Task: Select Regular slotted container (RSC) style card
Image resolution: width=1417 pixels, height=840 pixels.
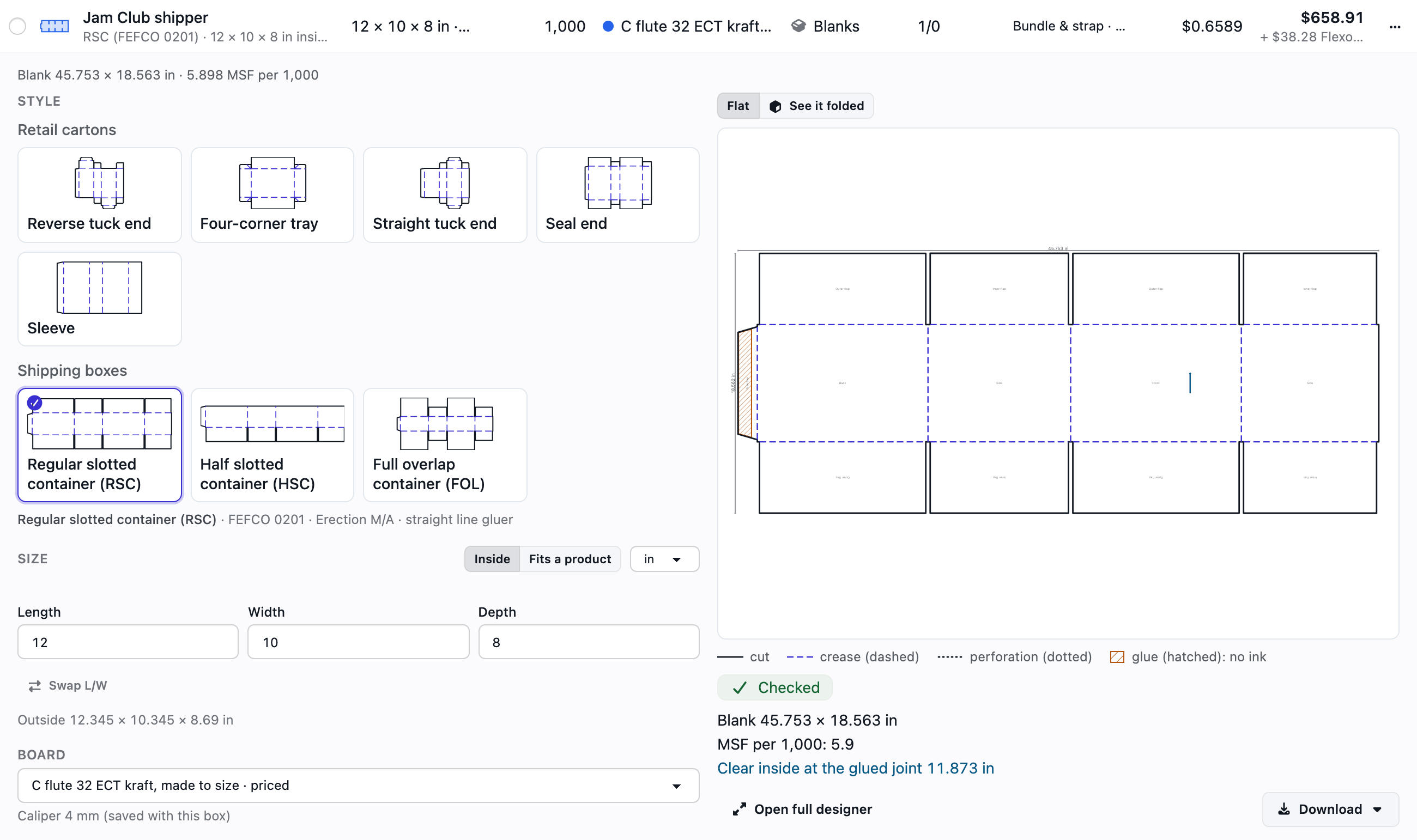Action: coord(100,445)
